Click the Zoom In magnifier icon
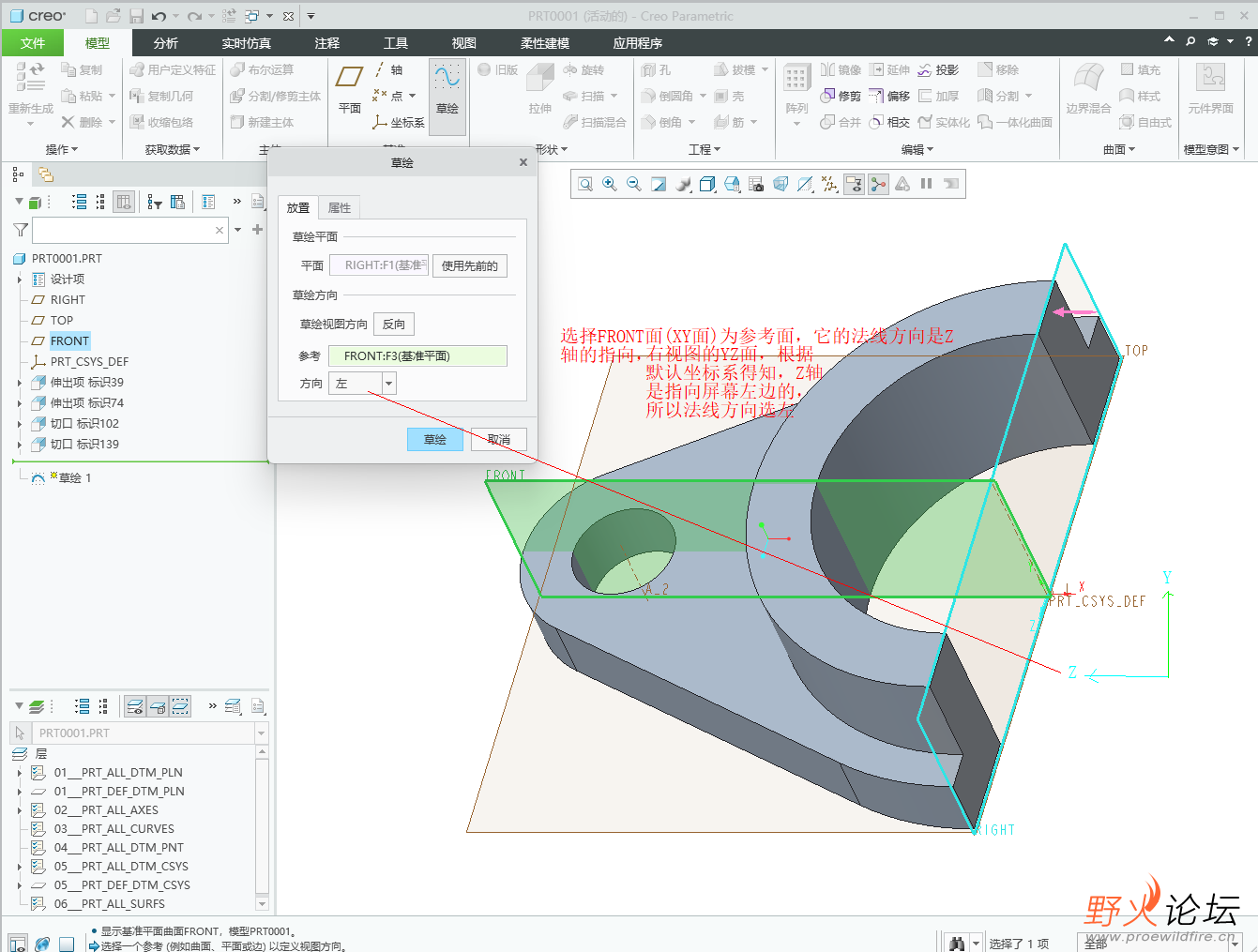 click(610, 184)
